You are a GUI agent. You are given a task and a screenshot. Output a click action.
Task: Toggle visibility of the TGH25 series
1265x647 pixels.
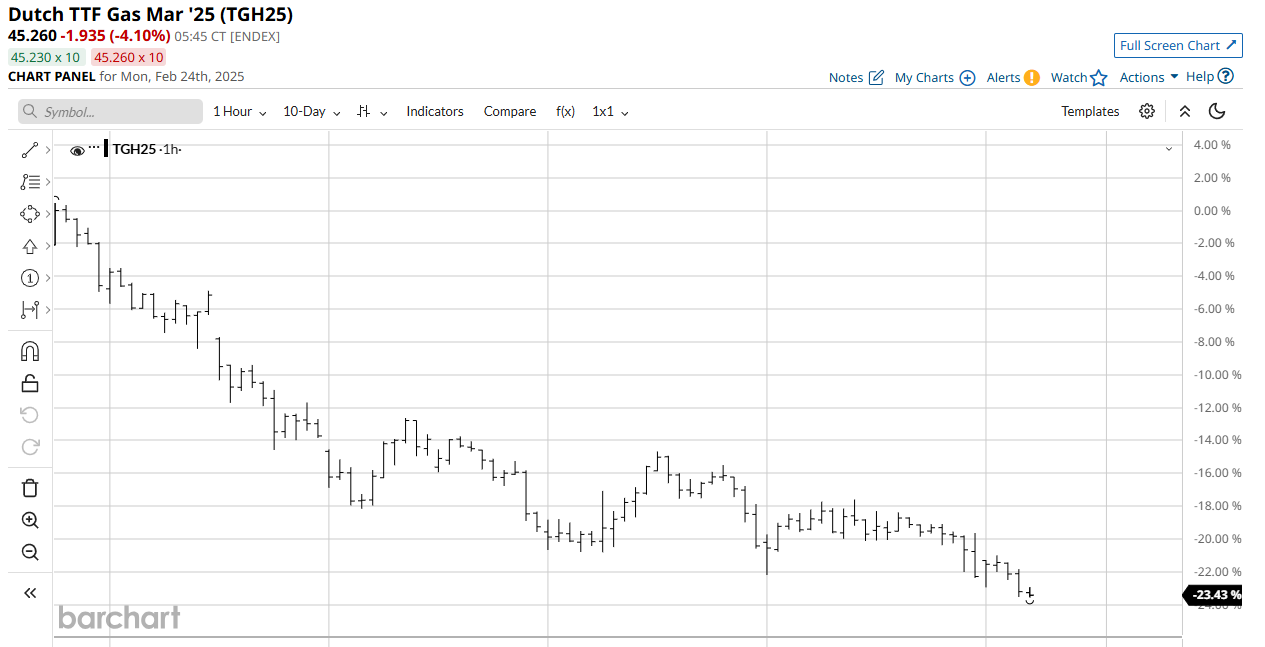pos(77,150)
